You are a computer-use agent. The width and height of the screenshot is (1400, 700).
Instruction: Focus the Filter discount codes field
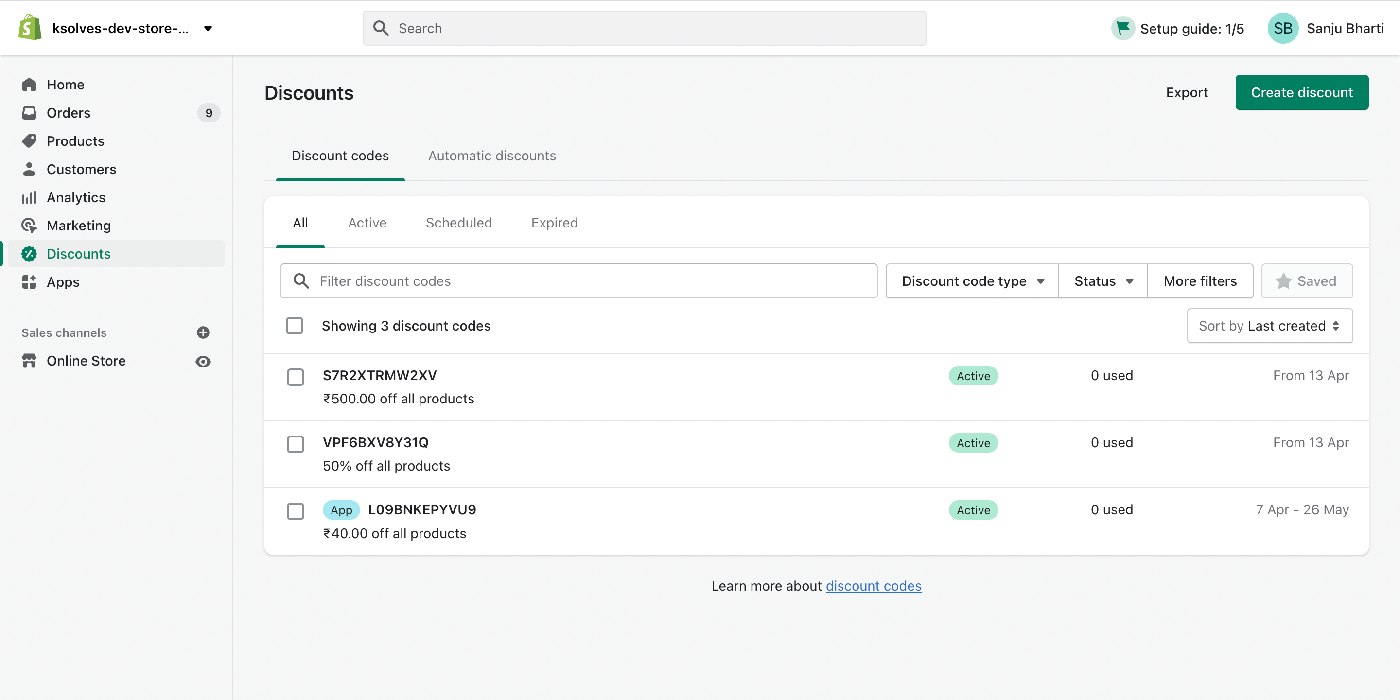(579, 281)
